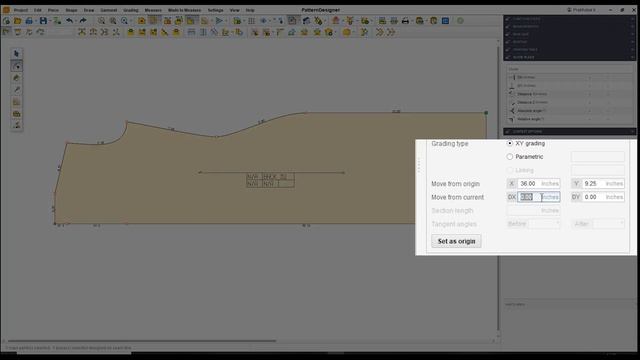Select the fifth tool in the left toolbox
640x360 pixels.
click(16, 102)
